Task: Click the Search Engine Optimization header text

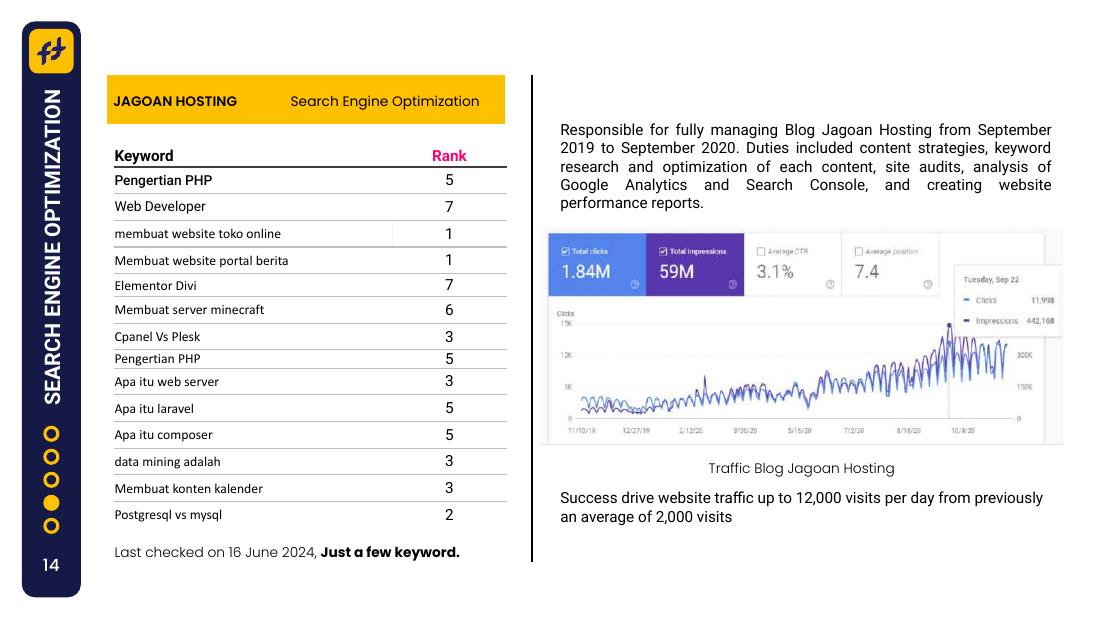Action: (384, 101)
